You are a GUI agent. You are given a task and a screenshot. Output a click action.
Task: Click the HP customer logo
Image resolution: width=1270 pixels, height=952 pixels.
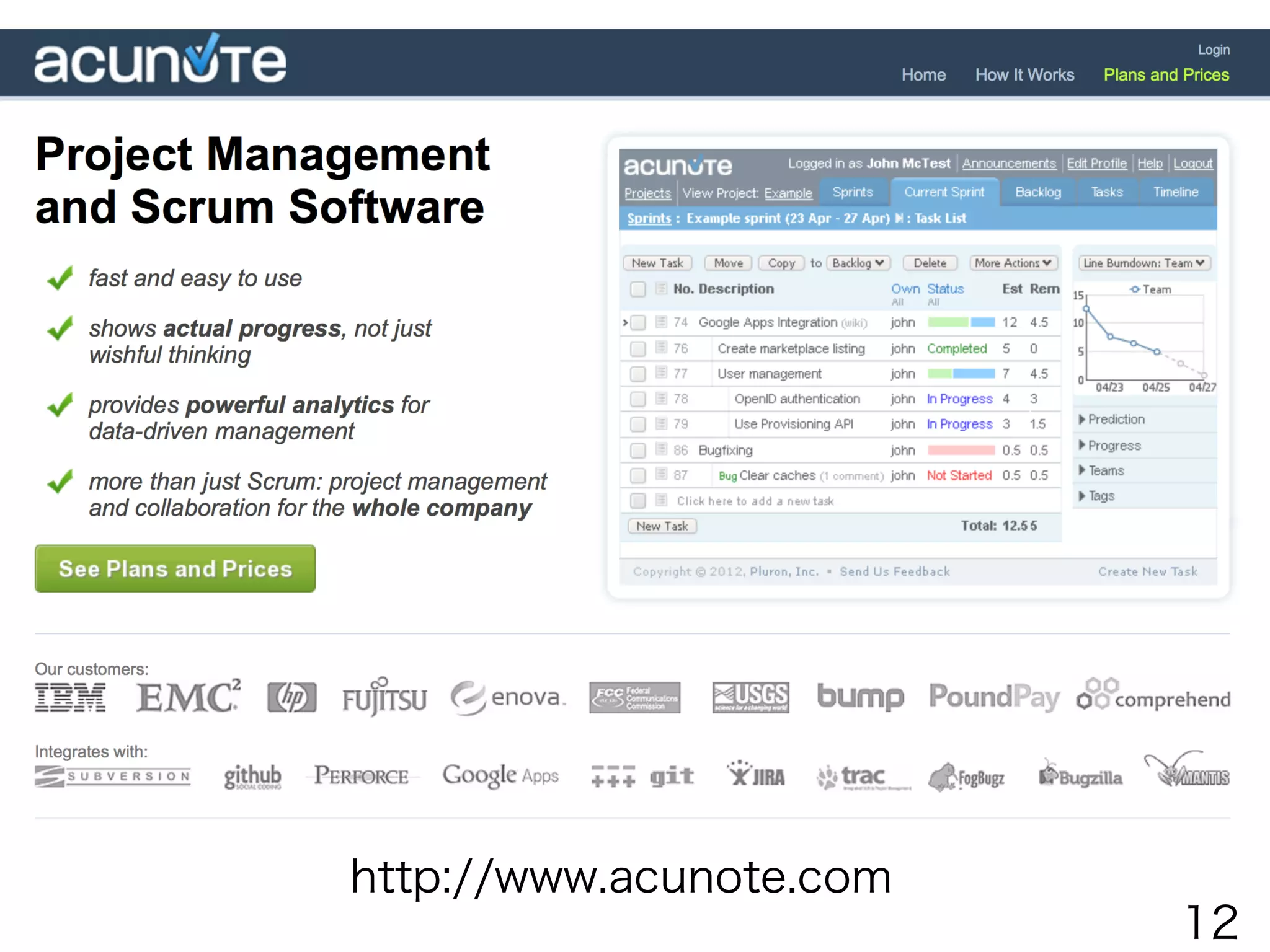pyautogui.click(x=291, y=698)
